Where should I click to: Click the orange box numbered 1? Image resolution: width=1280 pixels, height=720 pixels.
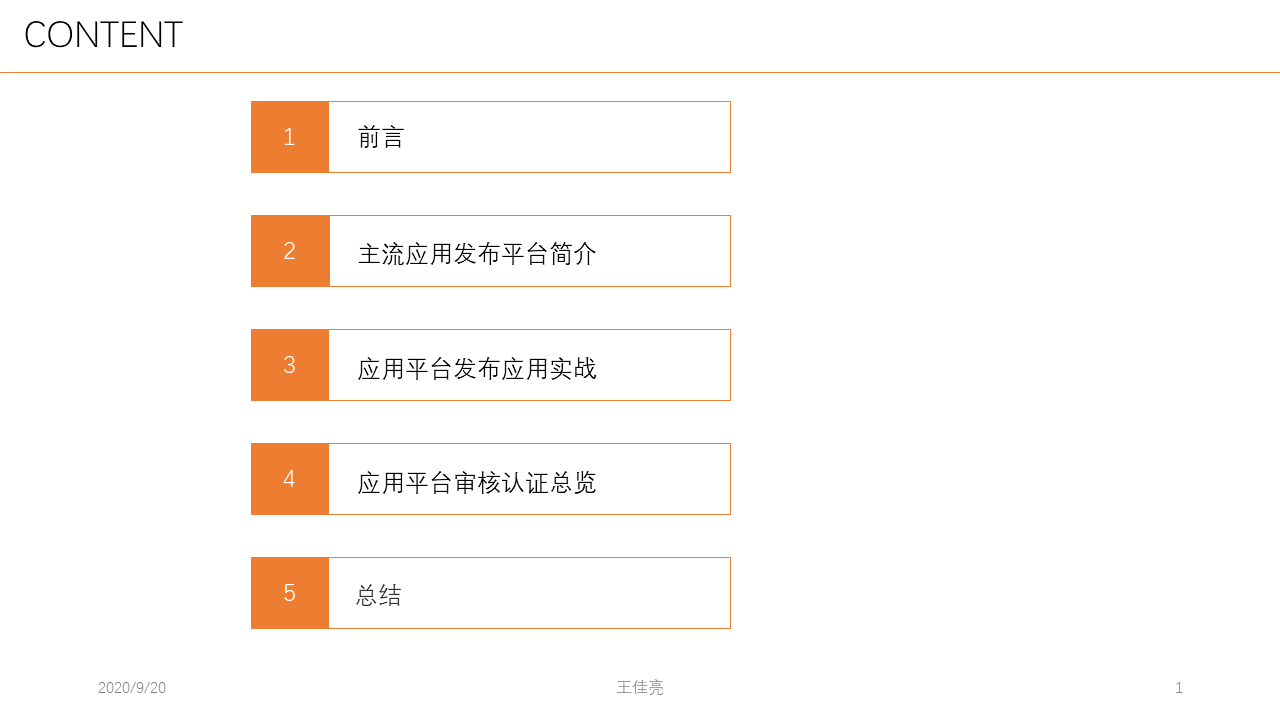[290, 137]
